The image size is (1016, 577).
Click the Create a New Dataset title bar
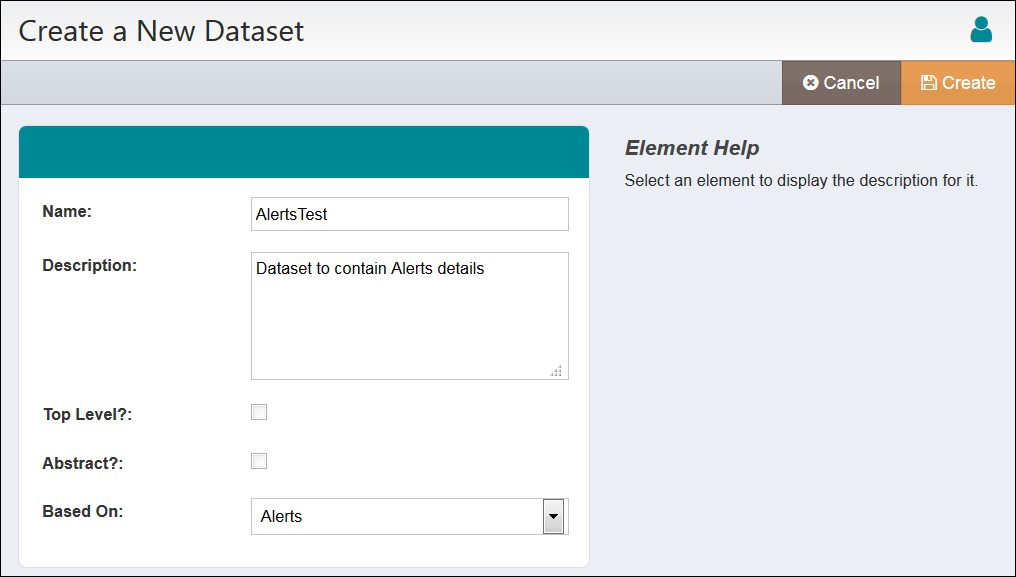(161, 31)
